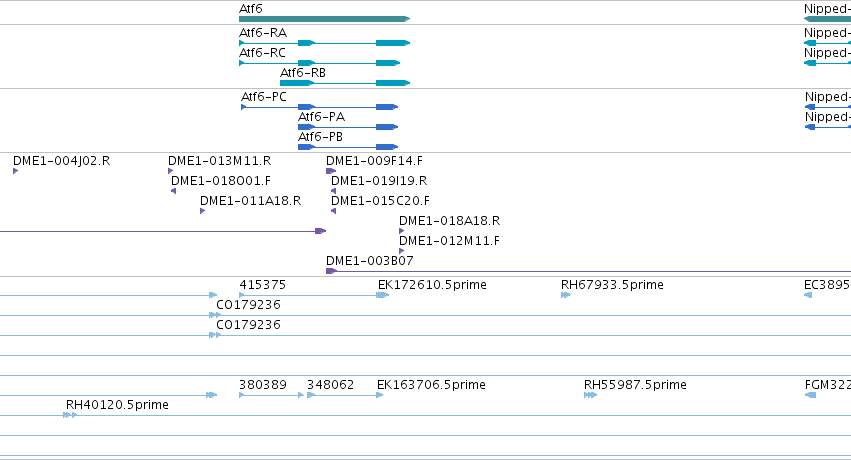This screenshot has width=851, height=460.
Task: Click the DME1-015C20.F label
Action: [380, 201]
